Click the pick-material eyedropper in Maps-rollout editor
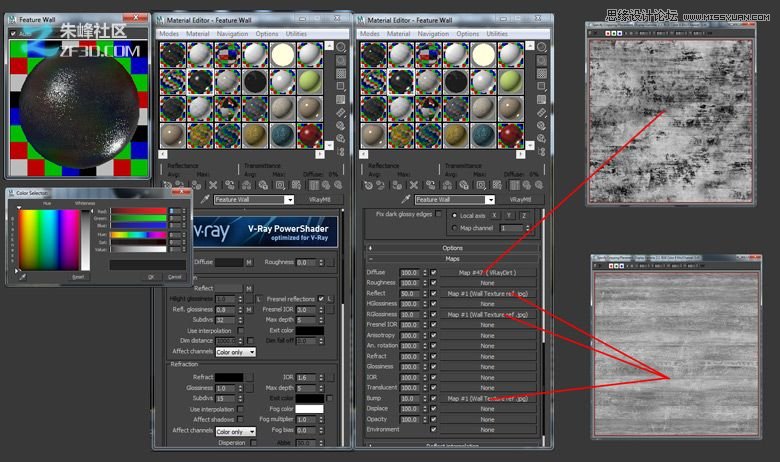The height and width of the screenshot is (462, 780). [406, 199]
